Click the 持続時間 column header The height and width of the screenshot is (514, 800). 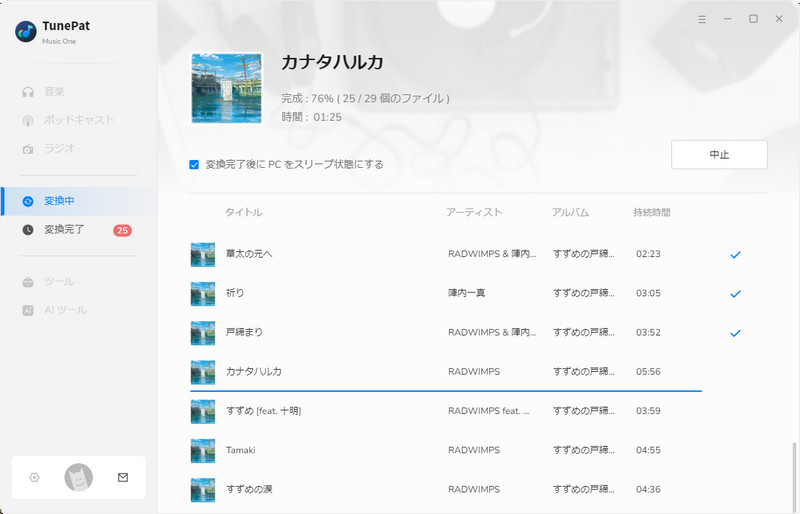click(x=652, y=212)
